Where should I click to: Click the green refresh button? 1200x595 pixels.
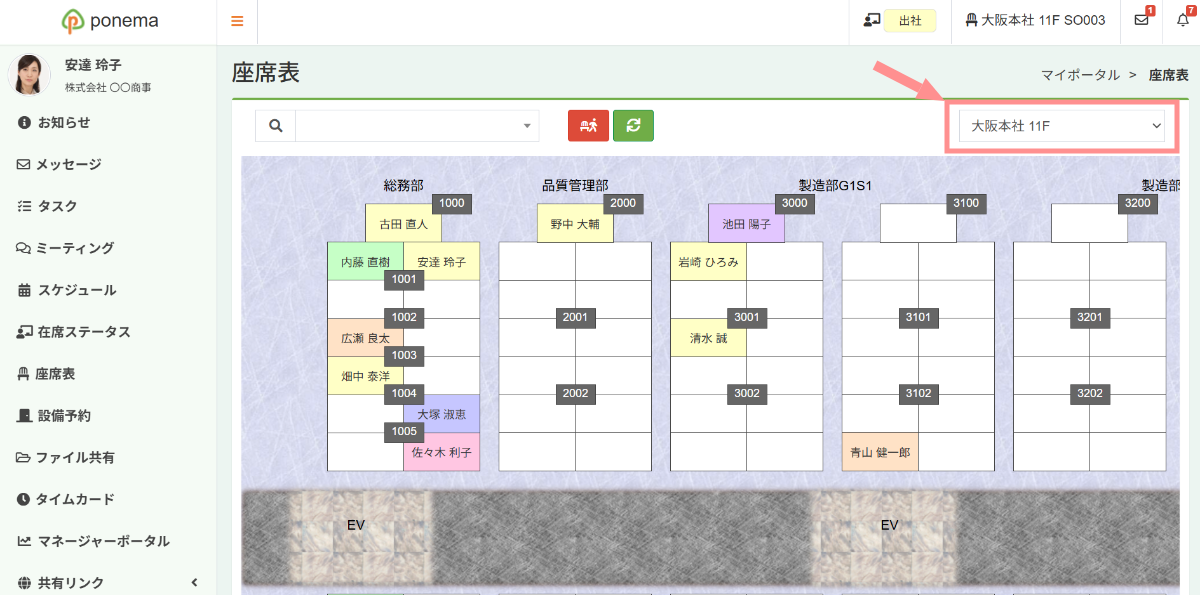coord(633,125)
